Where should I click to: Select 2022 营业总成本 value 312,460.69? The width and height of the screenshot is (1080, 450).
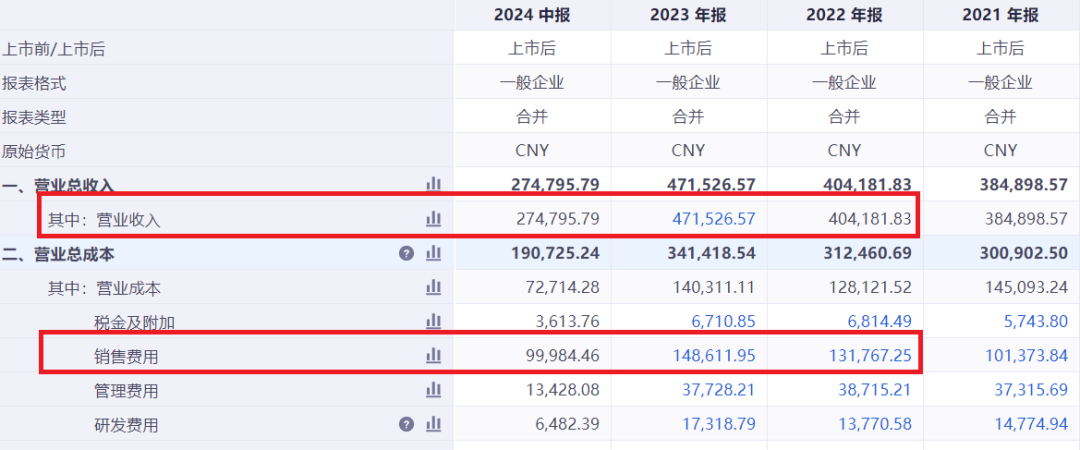pyautogui.click(x=868, y=254)
